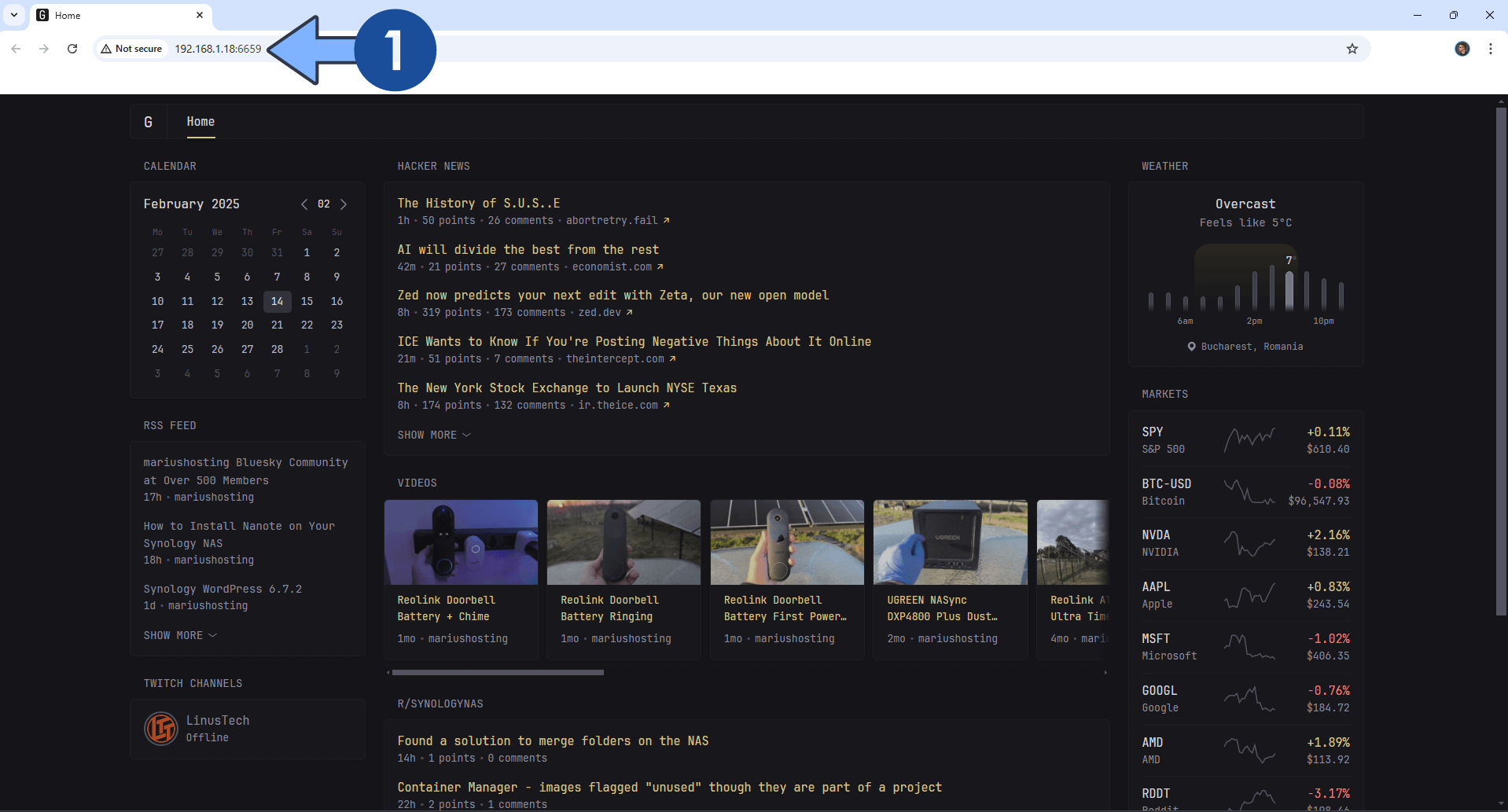Open Zed now predicts next edit story

(613, 296)
